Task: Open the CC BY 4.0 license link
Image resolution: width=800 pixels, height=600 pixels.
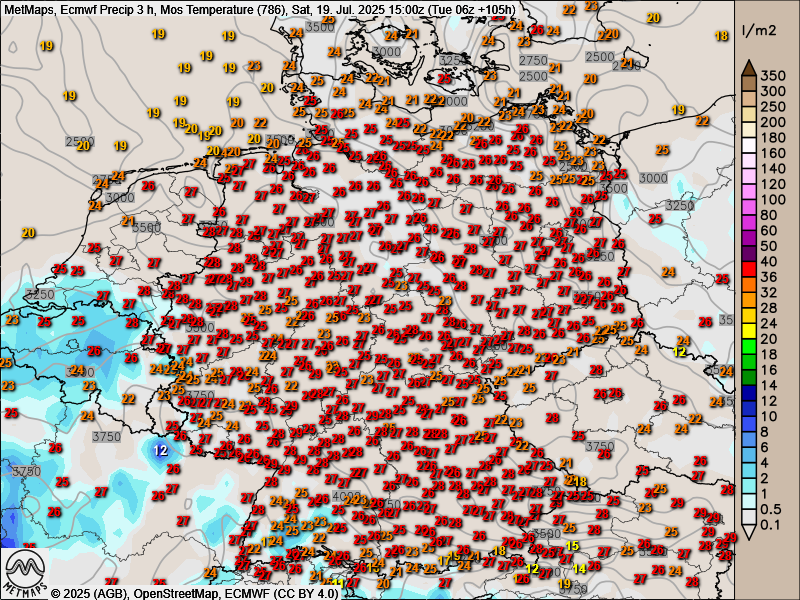Action: [305, 592]
